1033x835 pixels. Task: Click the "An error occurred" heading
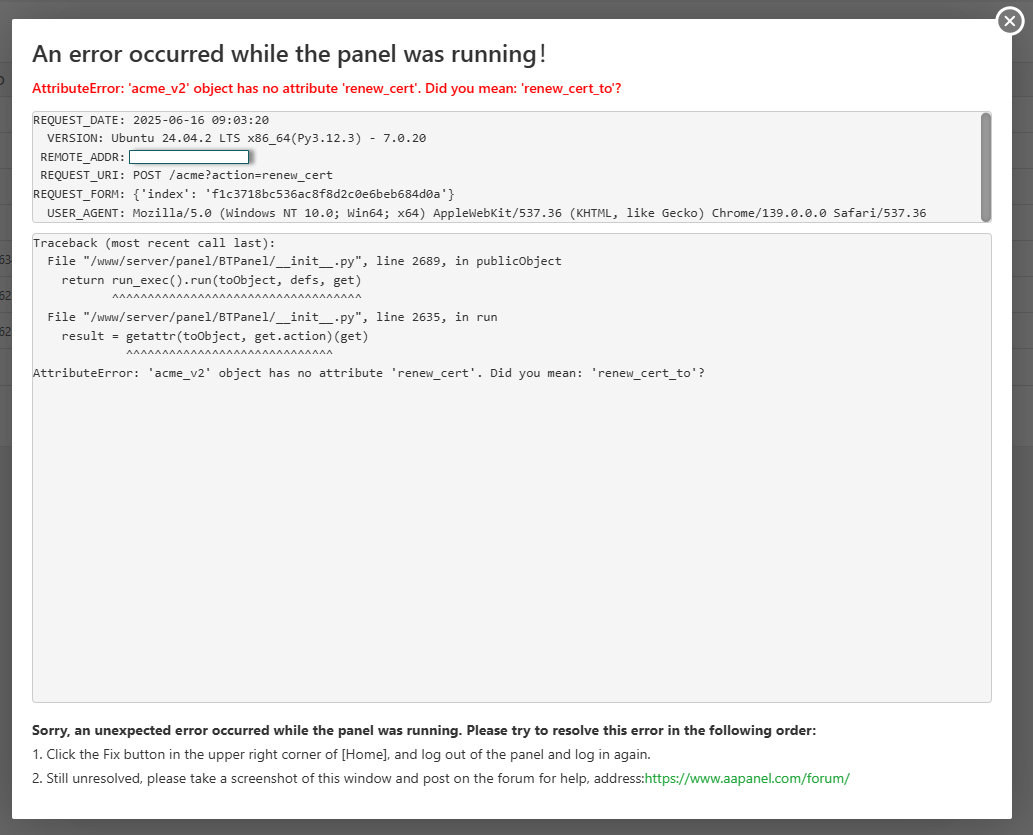(289, 55)
